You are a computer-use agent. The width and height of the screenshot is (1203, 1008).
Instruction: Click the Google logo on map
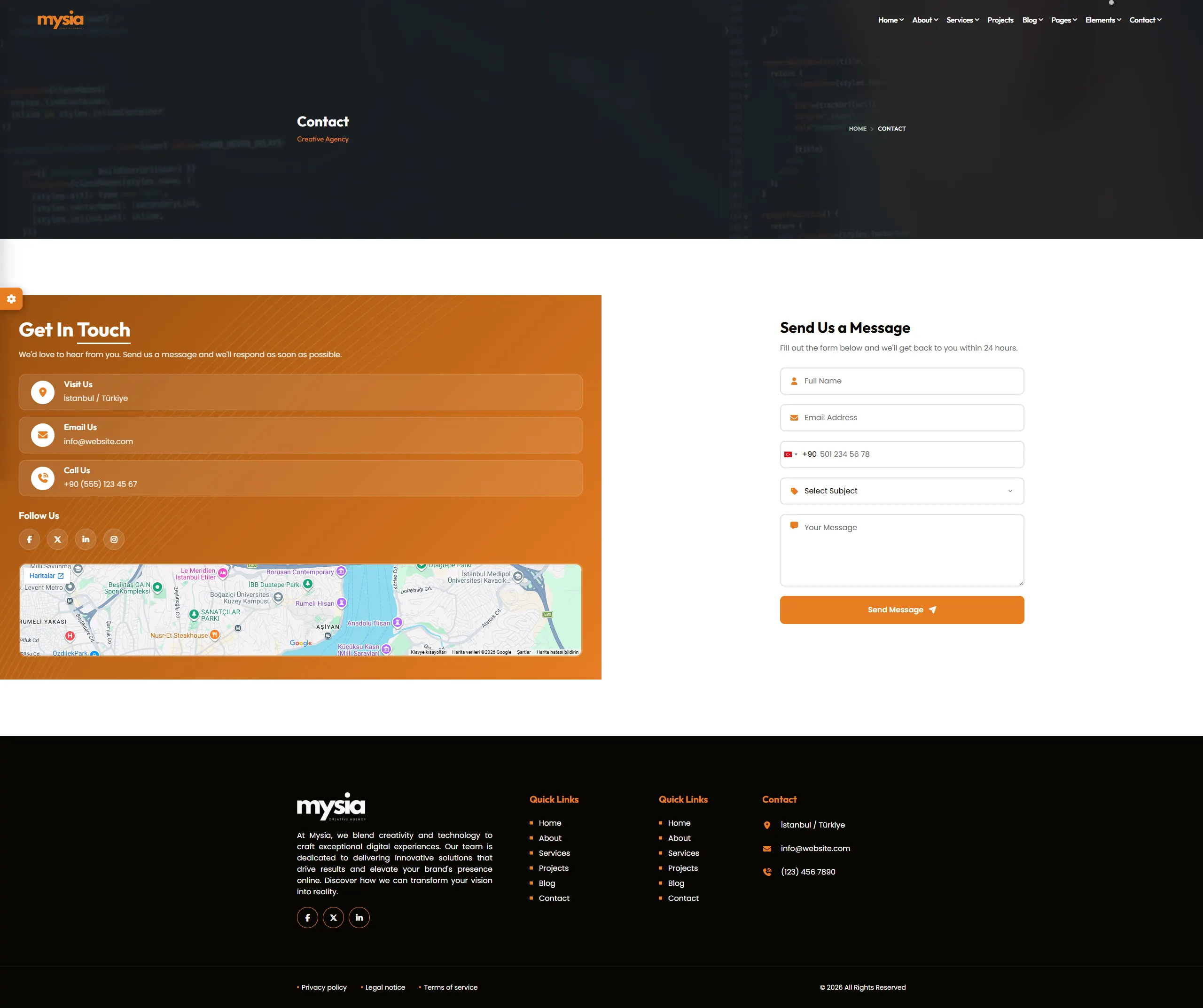pos(301,643)
